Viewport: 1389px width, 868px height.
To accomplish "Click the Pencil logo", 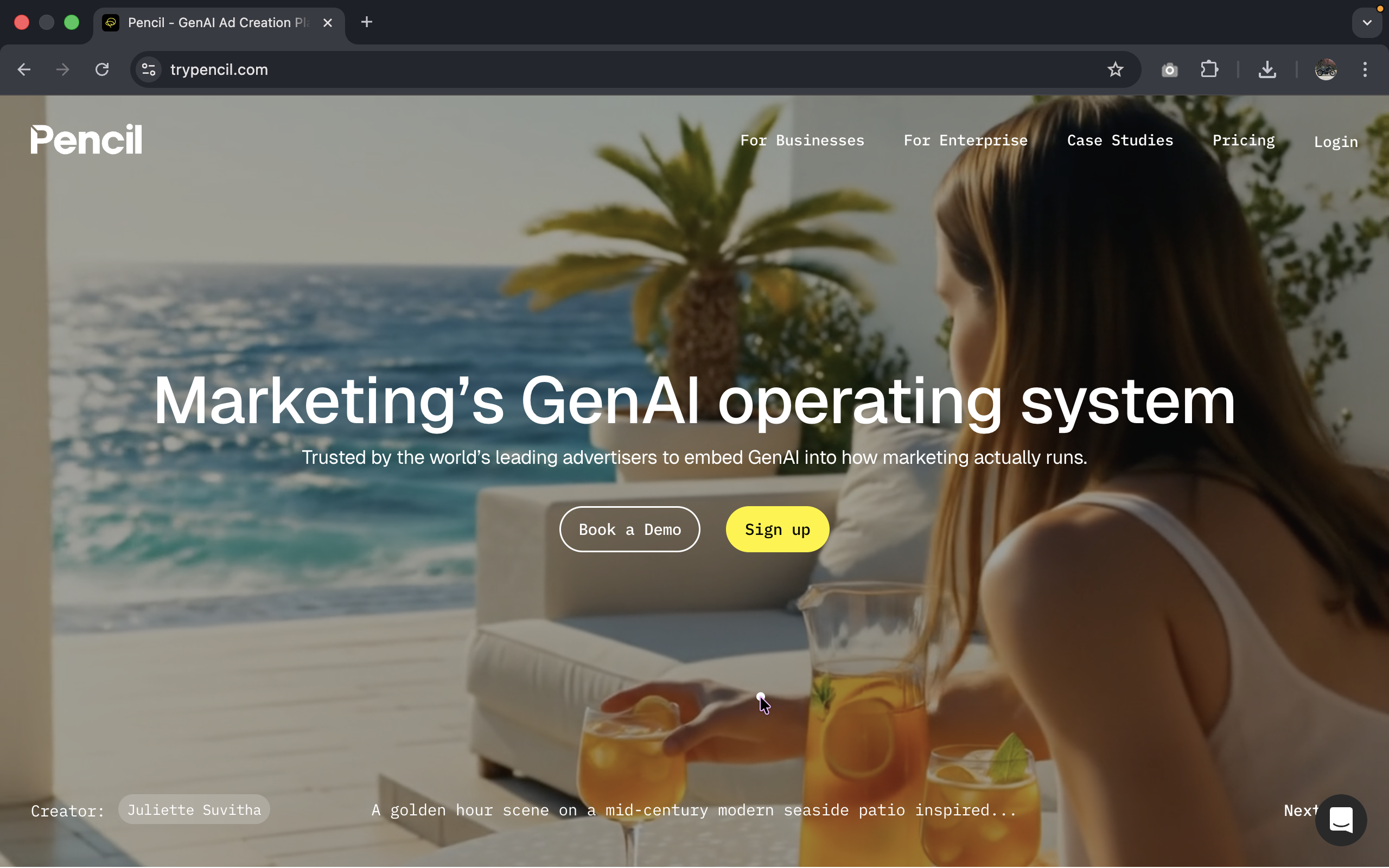I will pos(86,139).
